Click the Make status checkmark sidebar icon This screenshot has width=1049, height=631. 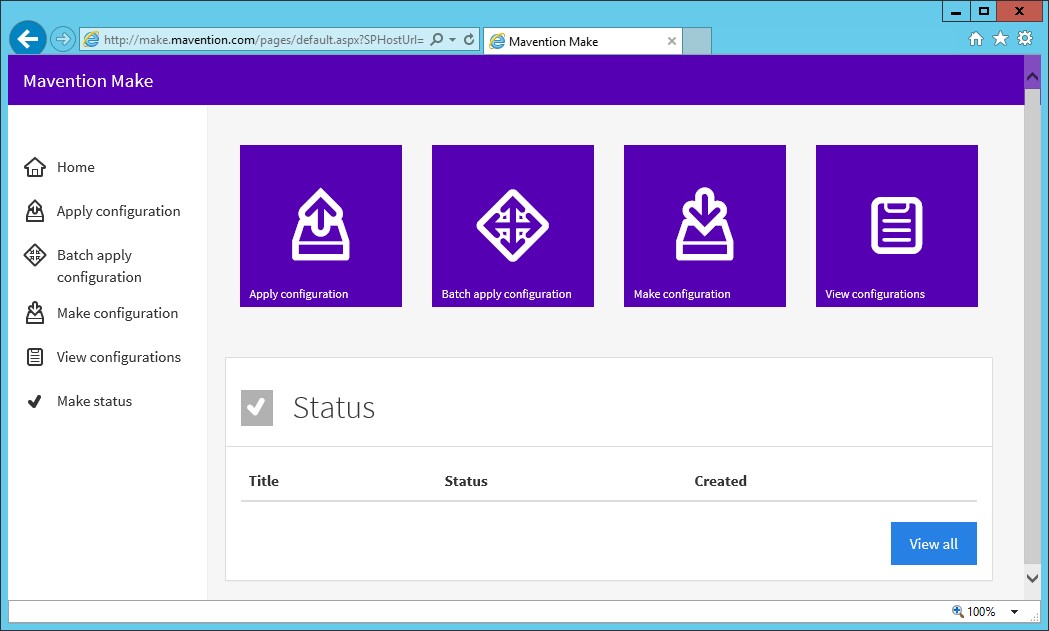pos(35,402)
